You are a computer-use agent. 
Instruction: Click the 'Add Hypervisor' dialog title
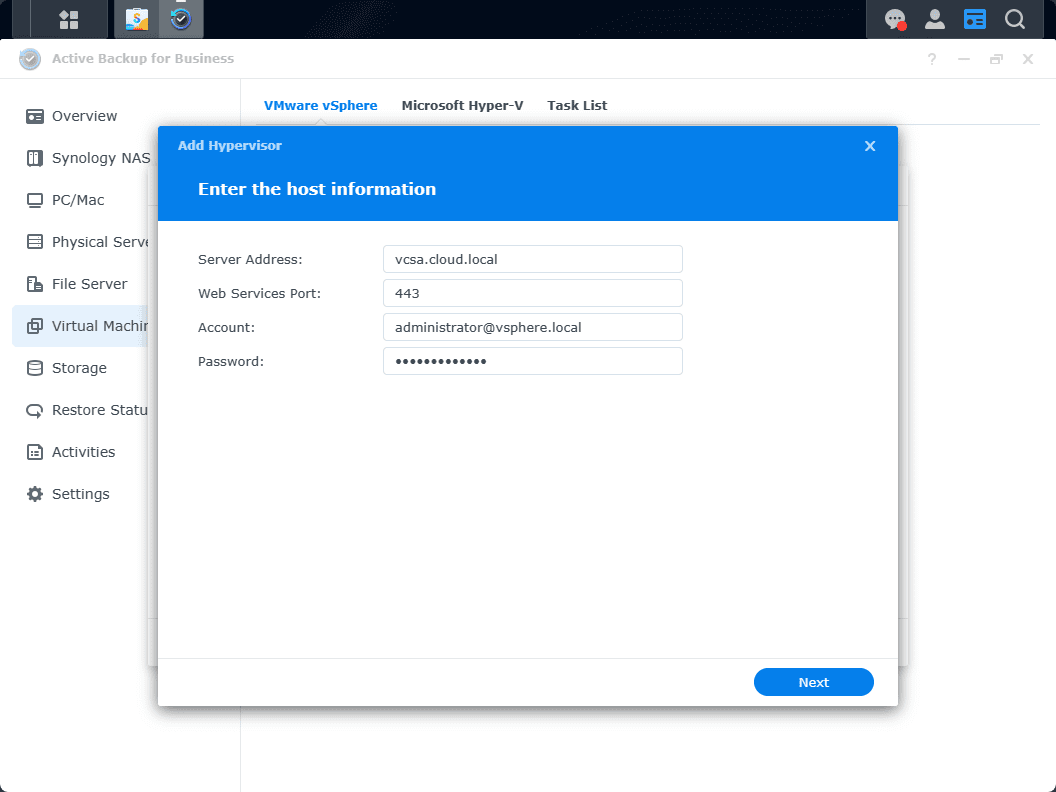[x=230, y=145]
